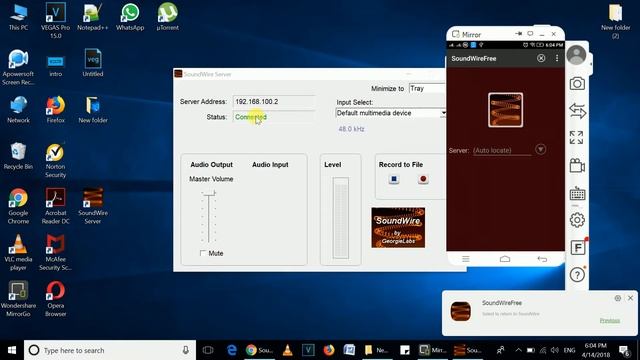Launch µTorrent desktop shortcut
Screen dimensions: 640x360
(167, 18)
